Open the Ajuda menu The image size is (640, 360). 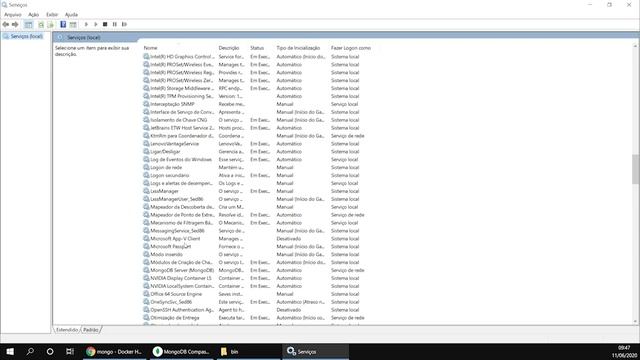[71, 15]
